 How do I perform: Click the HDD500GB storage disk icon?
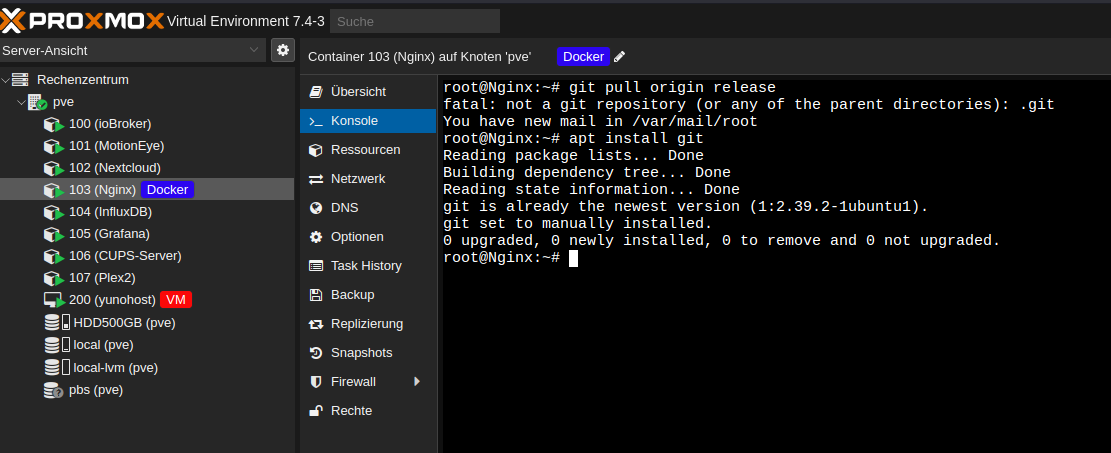click(56, 323)
